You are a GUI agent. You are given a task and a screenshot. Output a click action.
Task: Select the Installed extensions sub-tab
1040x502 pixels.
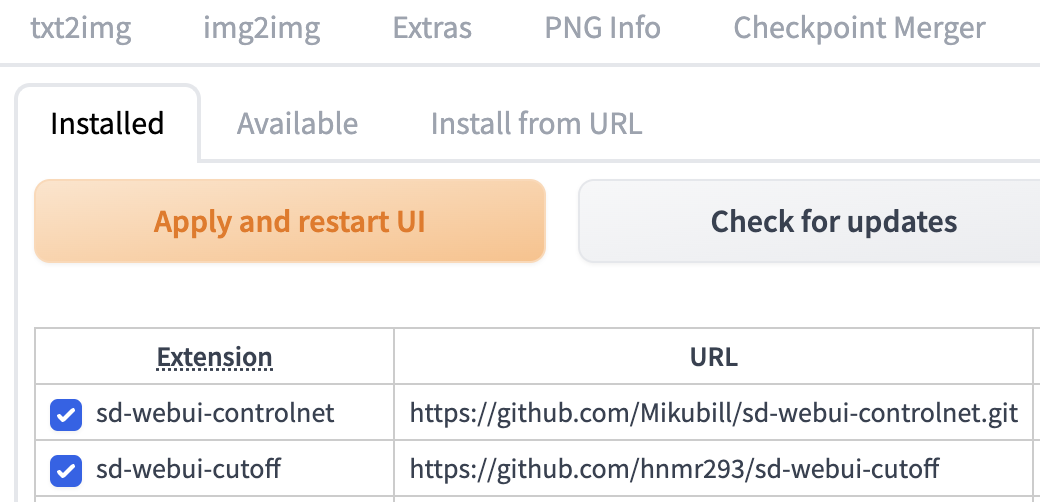[107, 124]
